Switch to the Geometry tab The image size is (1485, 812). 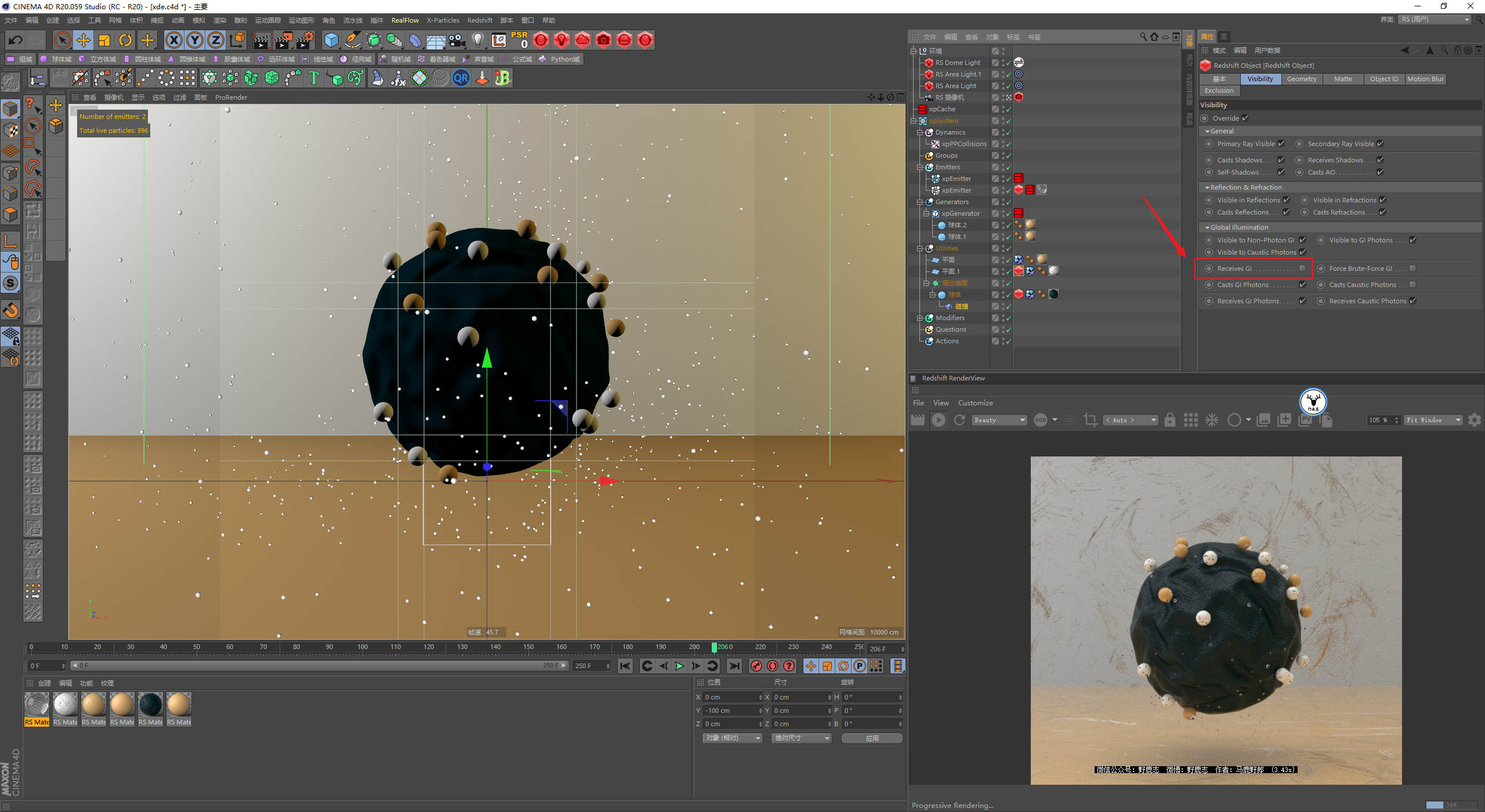(x=1301, y=79)
